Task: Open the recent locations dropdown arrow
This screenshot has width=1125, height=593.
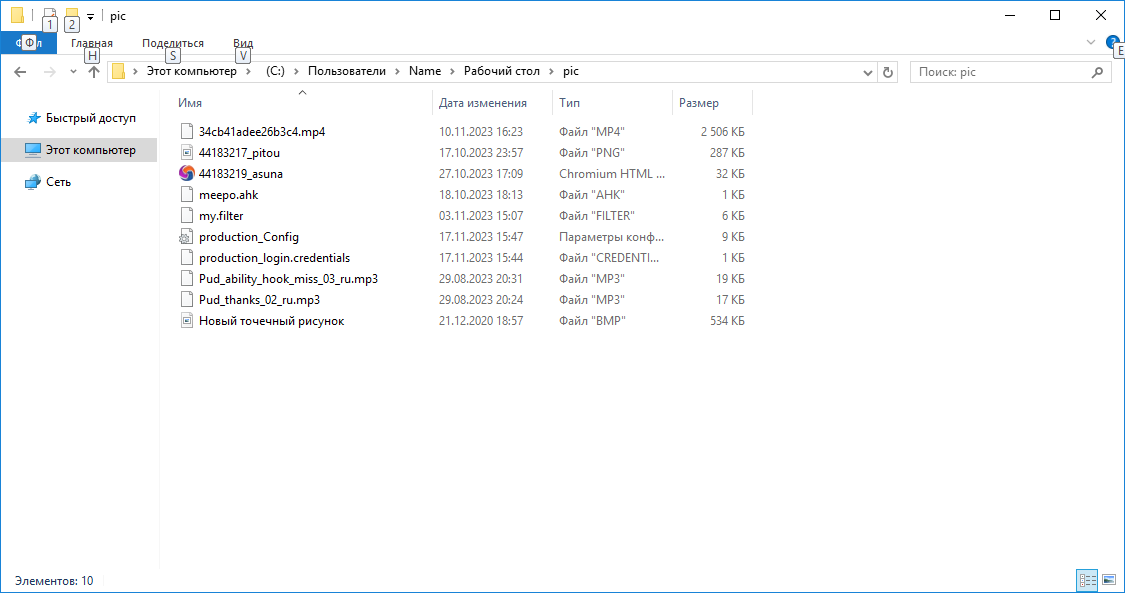Action: (x=73, y=72)
